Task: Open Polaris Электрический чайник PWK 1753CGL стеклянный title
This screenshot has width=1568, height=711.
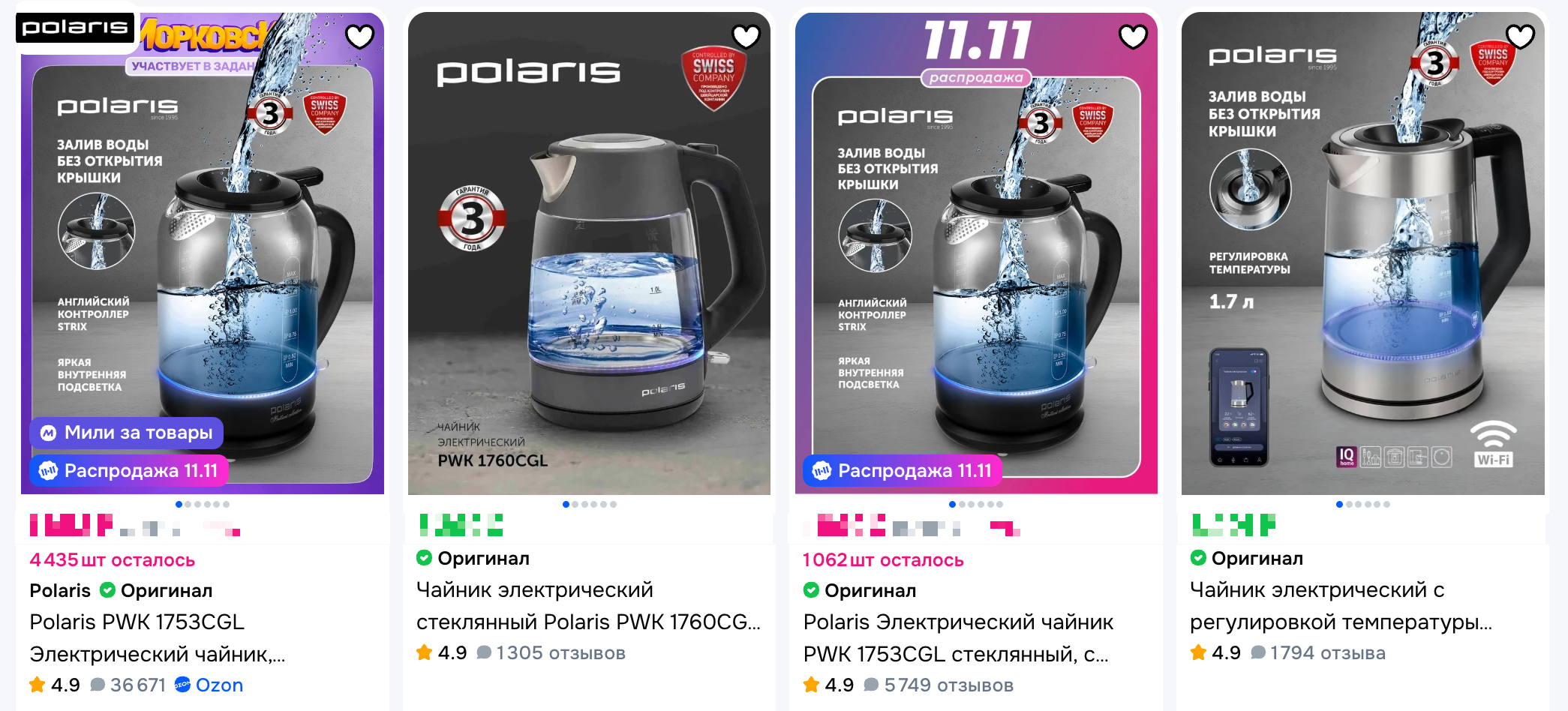Action: point(958,638)
